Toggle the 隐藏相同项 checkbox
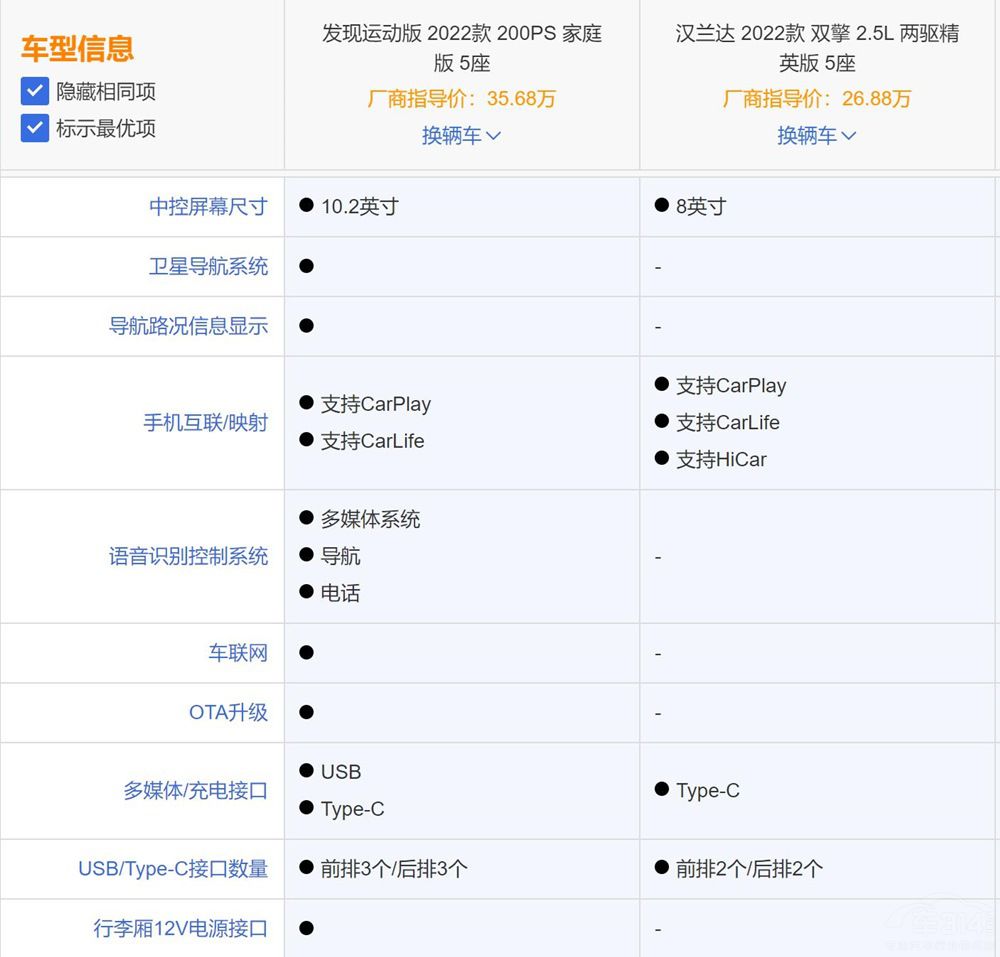The width and height of the screenshot is (1000, 957). [35, 92]
